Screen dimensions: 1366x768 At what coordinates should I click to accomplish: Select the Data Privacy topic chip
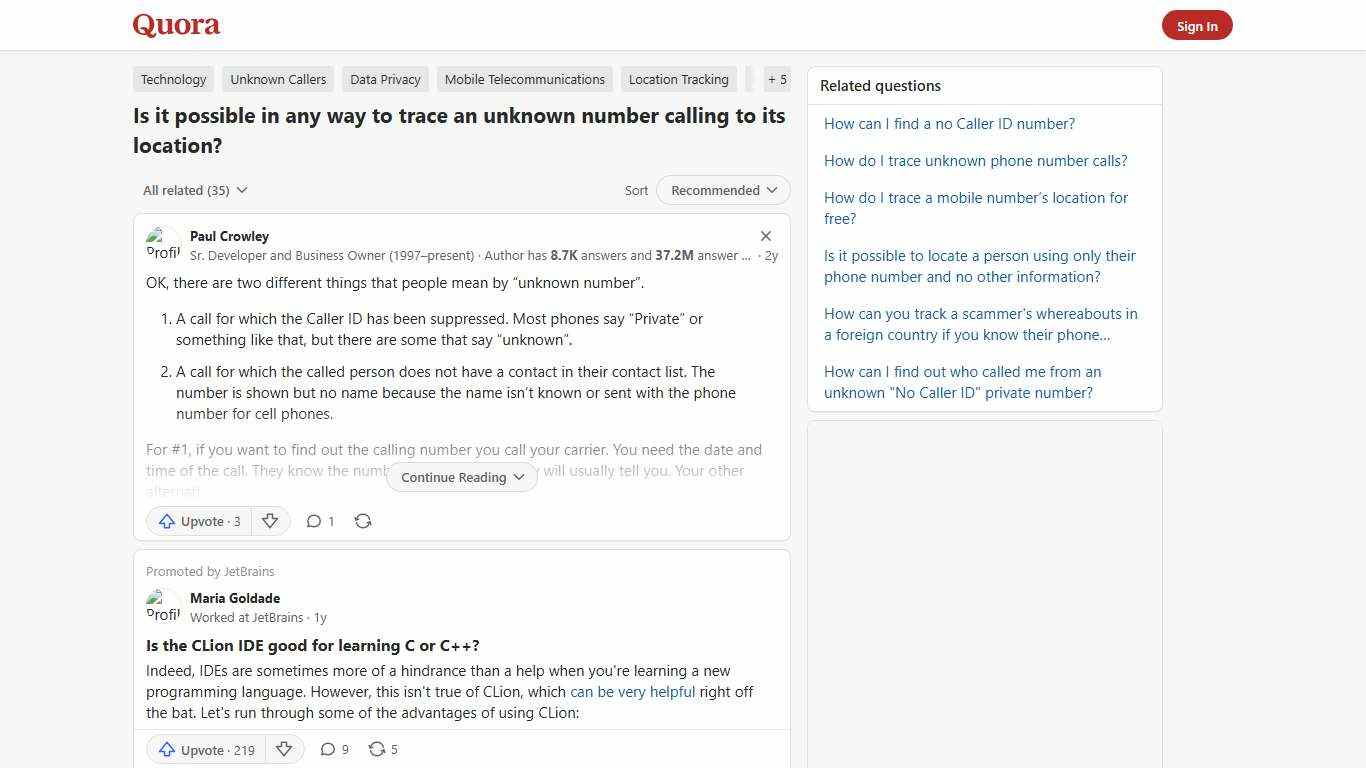(385, 79)
